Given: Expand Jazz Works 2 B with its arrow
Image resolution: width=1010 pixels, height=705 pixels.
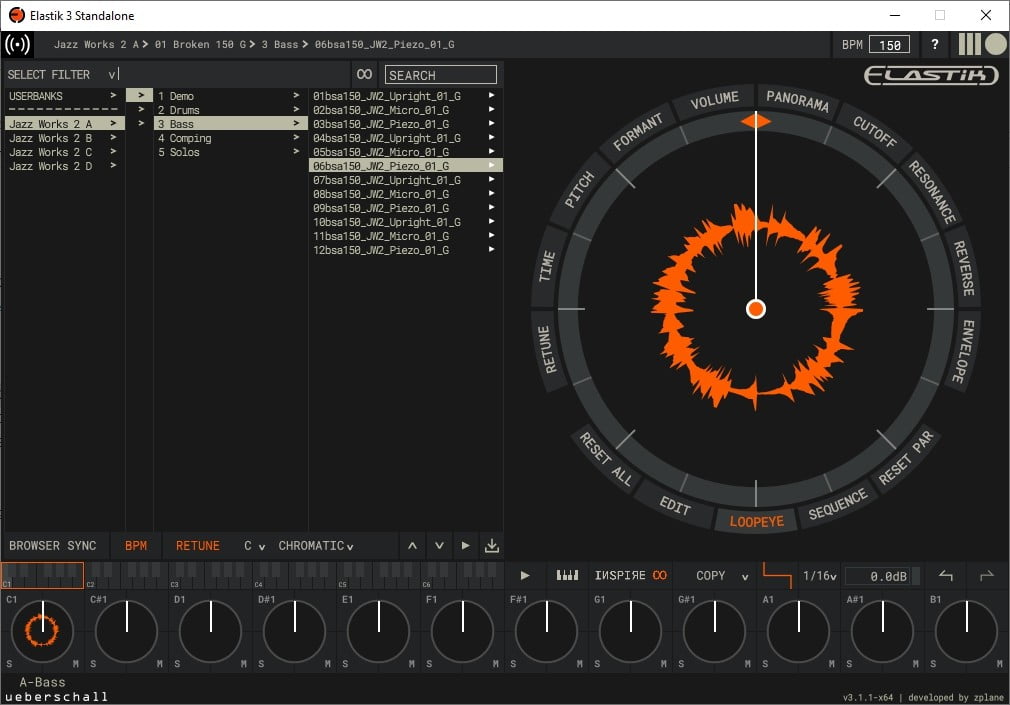Looking at the screenshot, I should [113, 137].
